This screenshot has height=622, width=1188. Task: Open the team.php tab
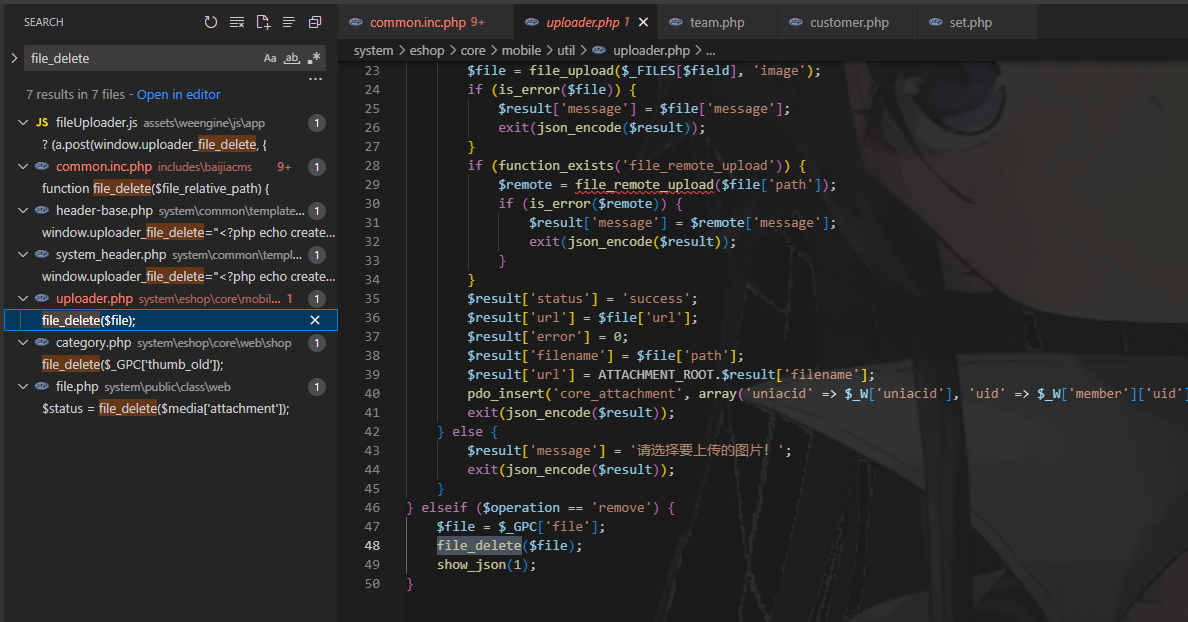click(719, 22)
